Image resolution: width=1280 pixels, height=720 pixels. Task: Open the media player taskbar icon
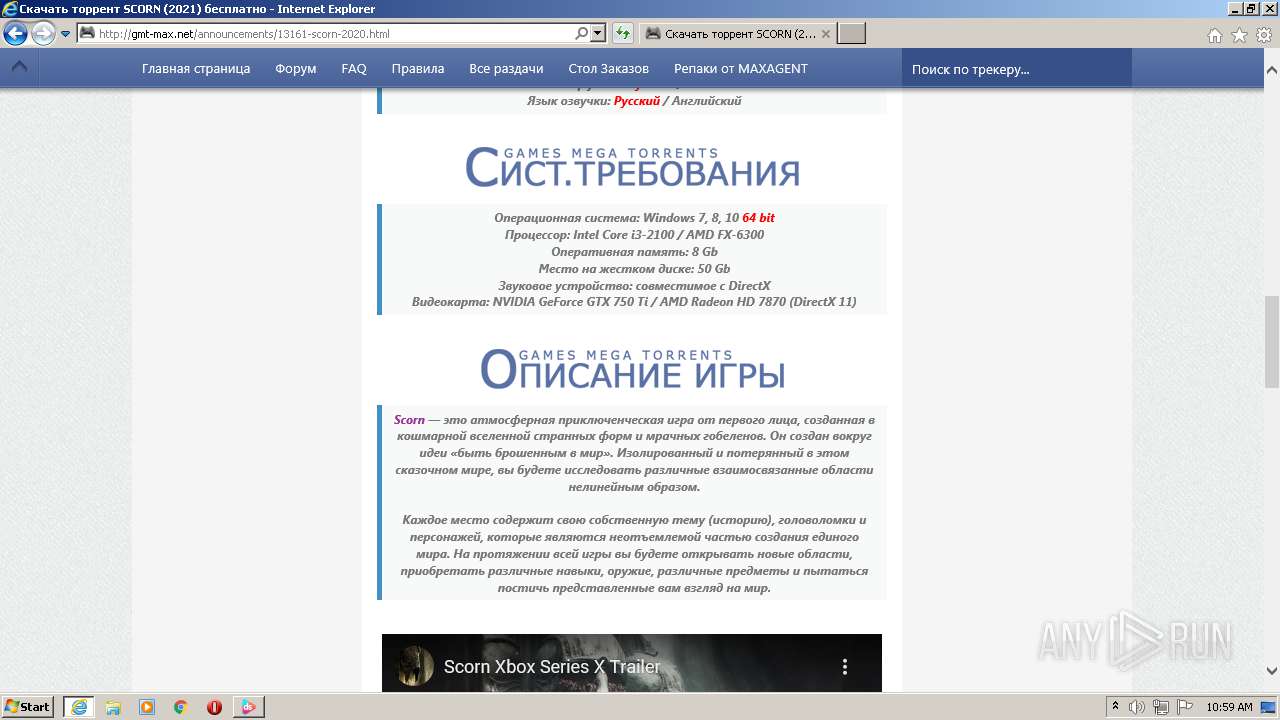[x=147, y=706]
